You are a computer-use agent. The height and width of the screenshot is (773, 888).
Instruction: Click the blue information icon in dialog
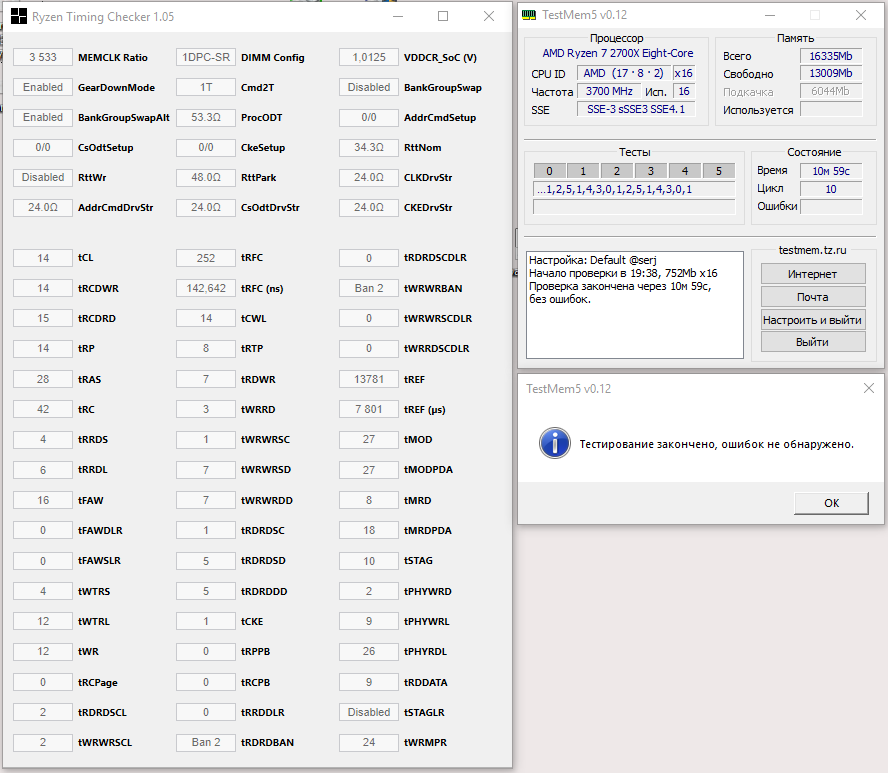[x=554, y=443]
